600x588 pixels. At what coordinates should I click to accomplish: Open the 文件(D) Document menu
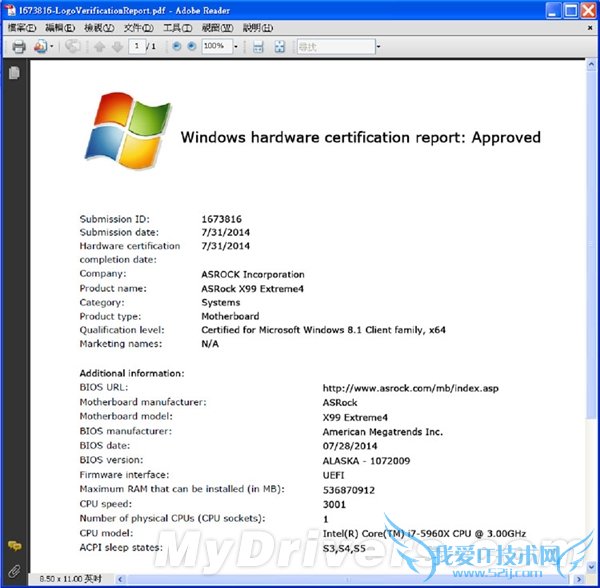pos(139,28)
